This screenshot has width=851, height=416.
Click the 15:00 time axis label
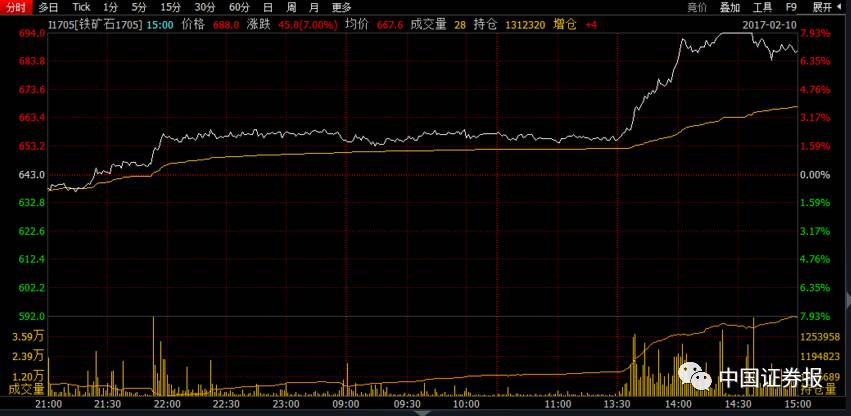coord(798,404)
